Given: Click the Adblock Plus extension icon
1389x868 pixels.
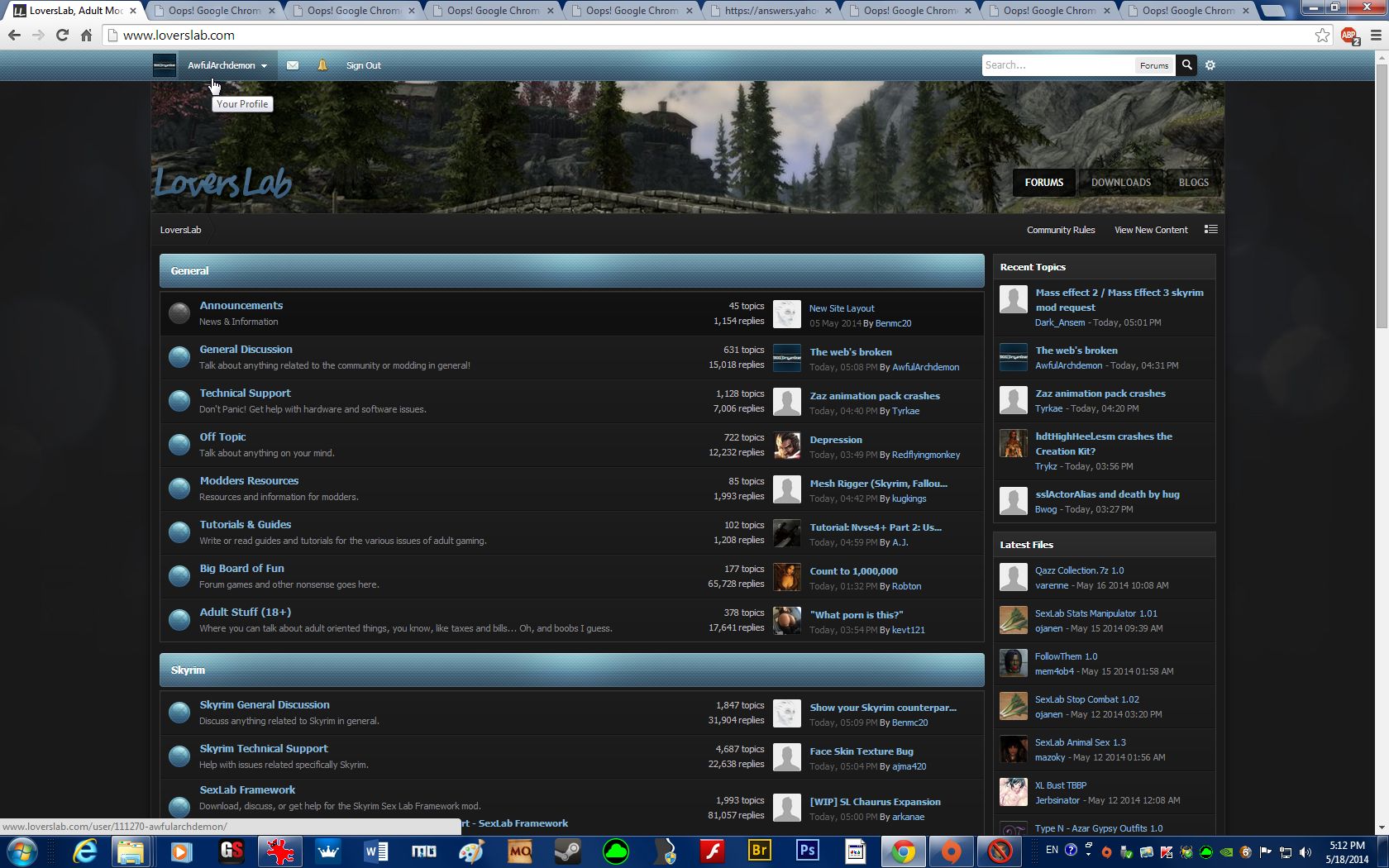Looking at the screenshot, I should tap(1349, 36).
